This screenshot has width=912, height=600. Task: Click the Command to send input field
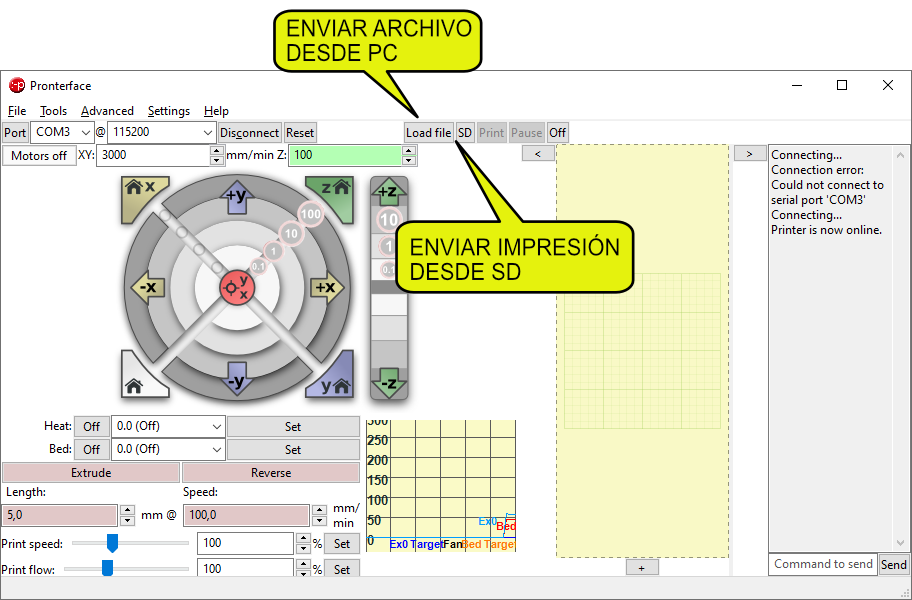point(822,564)
